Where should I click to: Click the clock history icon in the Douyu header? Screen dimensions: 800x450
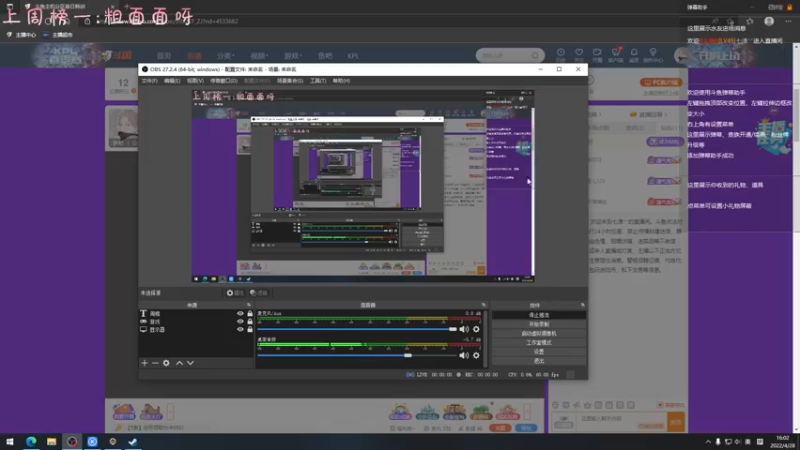pos(560,53)
